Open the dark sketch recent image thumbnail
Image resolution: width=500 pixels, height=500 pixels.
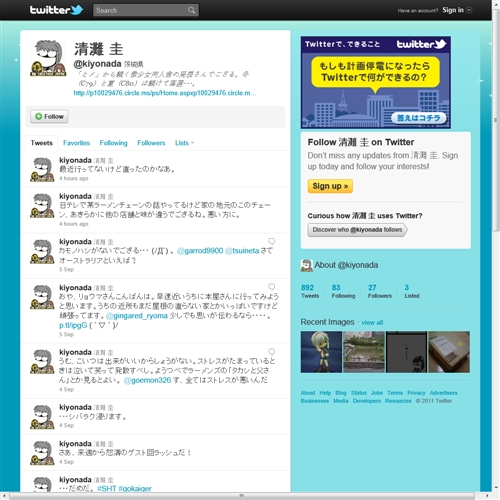[407, 352]
